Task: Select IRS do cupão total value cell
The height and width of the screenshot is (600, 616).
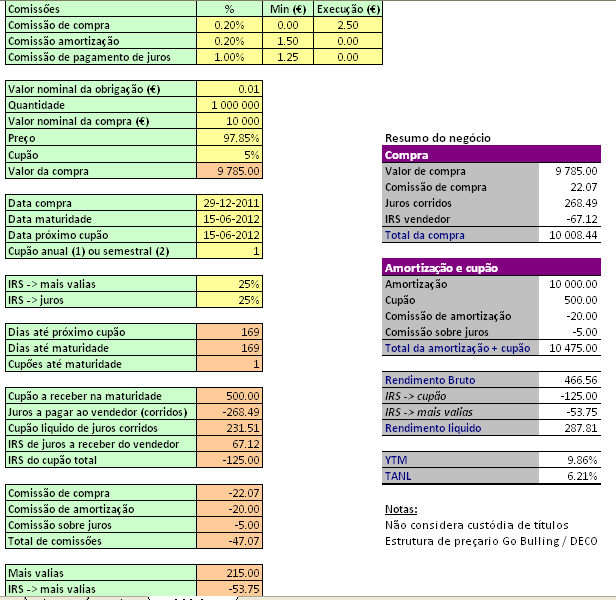Action: tap(229, 460)
